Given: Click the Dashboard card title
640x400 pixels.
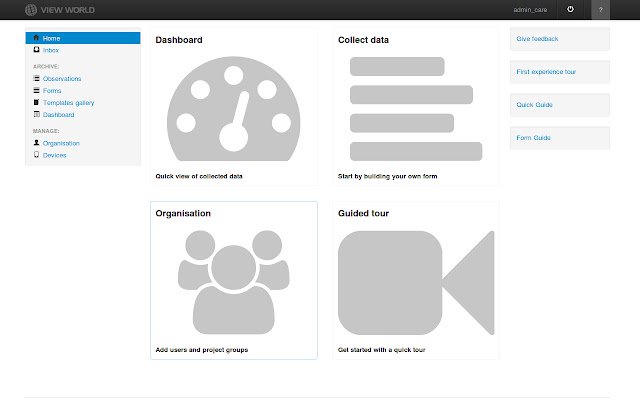Looking at the screenshot, I should click(179, 40).
